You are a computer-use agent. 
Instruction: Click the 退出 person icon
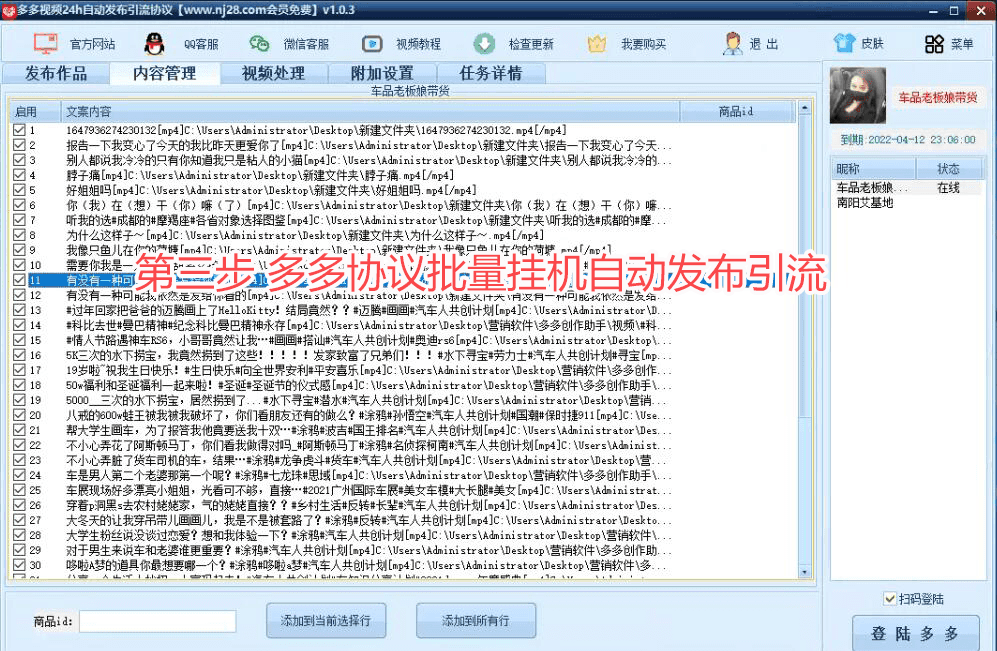tap(732, 44)
